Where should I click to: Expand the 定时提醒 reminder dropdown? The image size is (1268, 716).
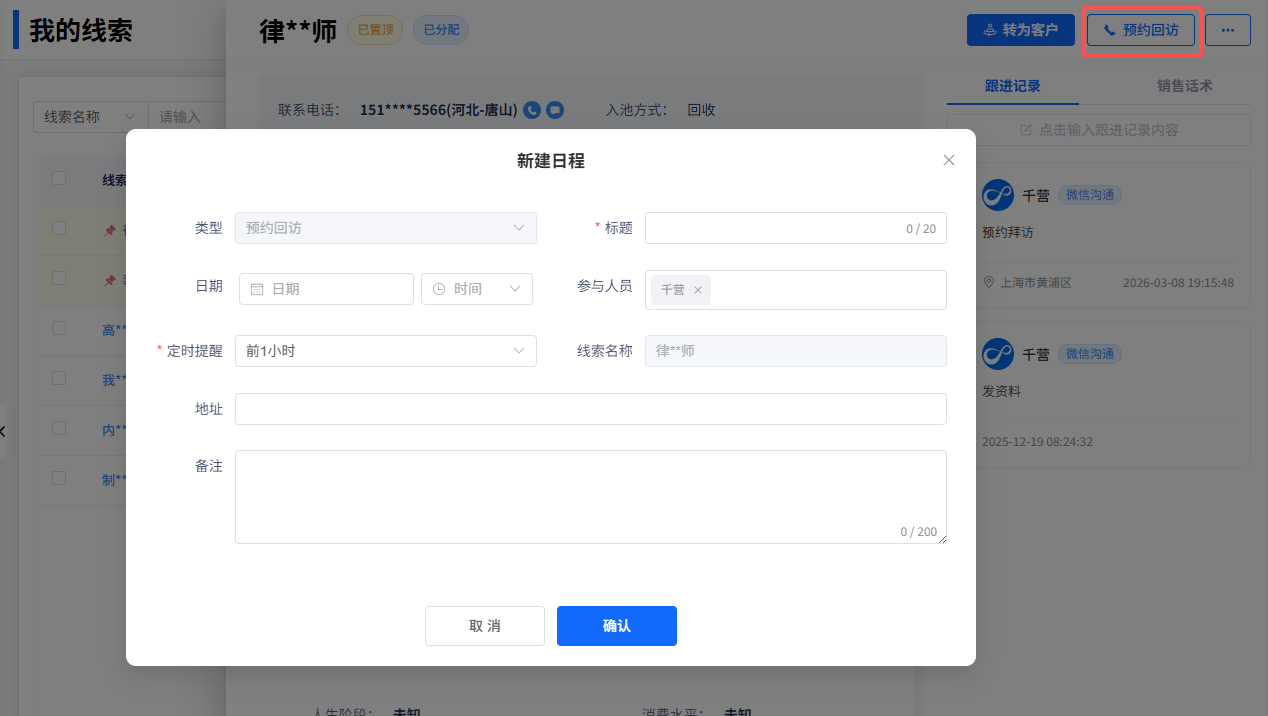tap(385, 351)
